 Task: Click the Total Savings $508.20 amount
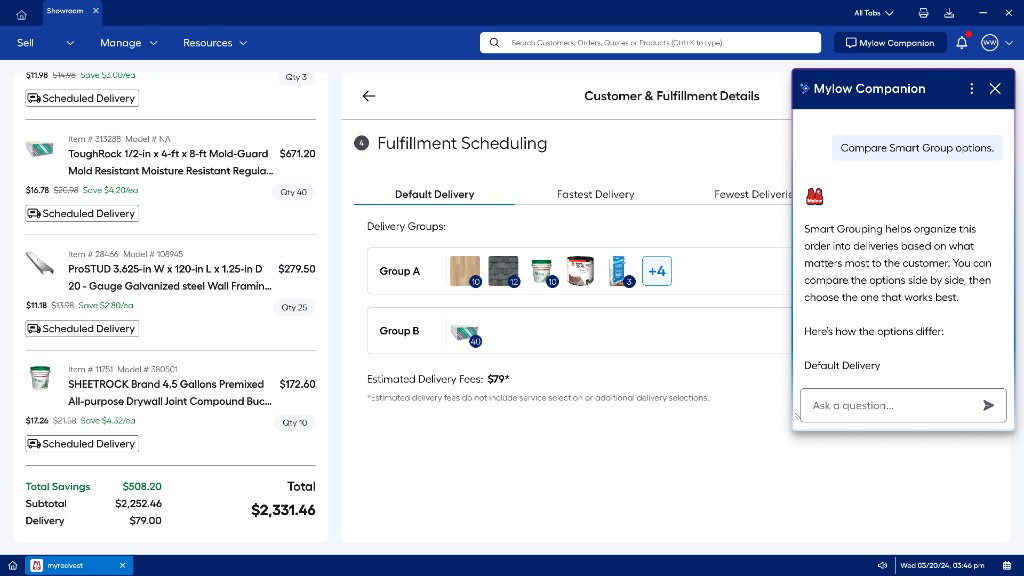[142, 487]
